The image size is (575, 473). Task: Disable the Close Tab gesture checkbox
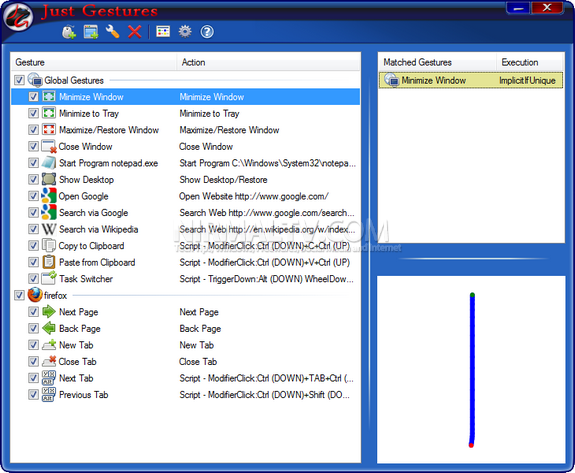click(33, 362)
